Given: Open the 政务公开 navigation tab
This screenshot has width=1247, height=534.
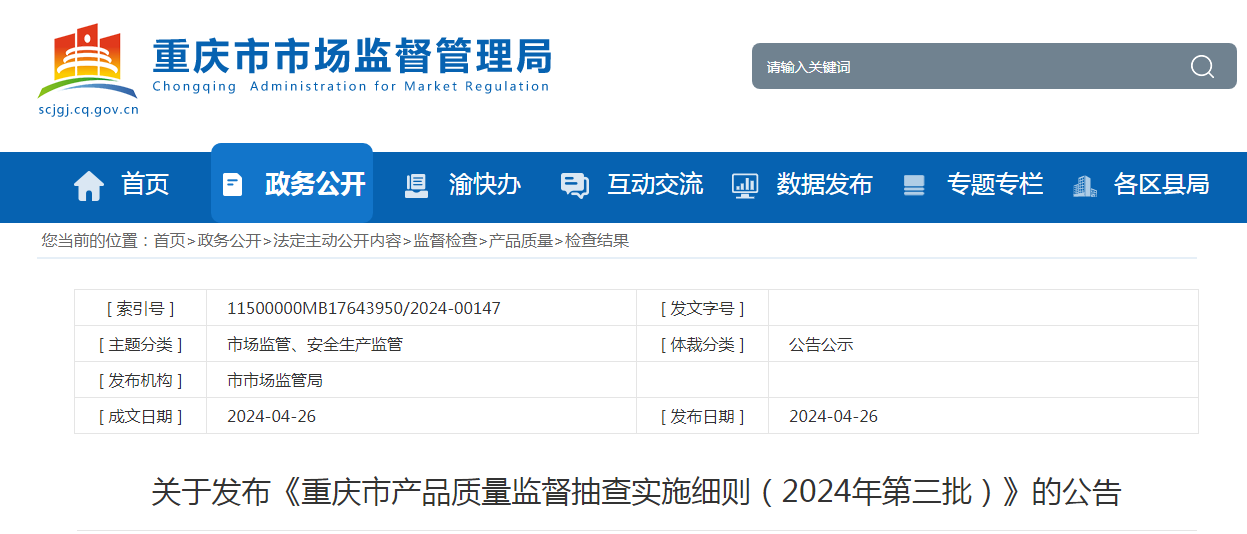Looking at the screenshot, I should click(292, 183).
